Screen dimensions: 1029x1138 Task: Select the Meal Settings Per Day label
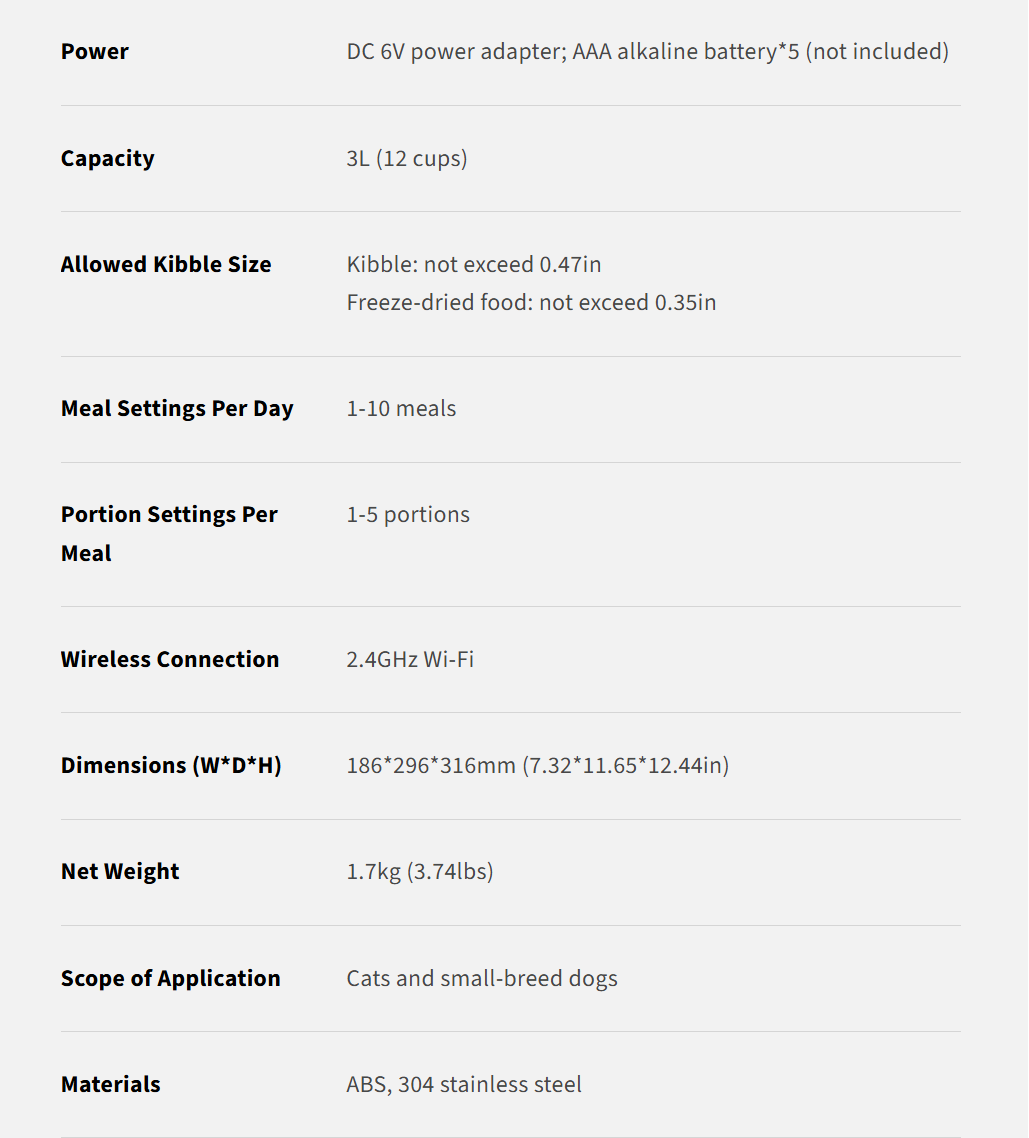click(x=177, y=409)
